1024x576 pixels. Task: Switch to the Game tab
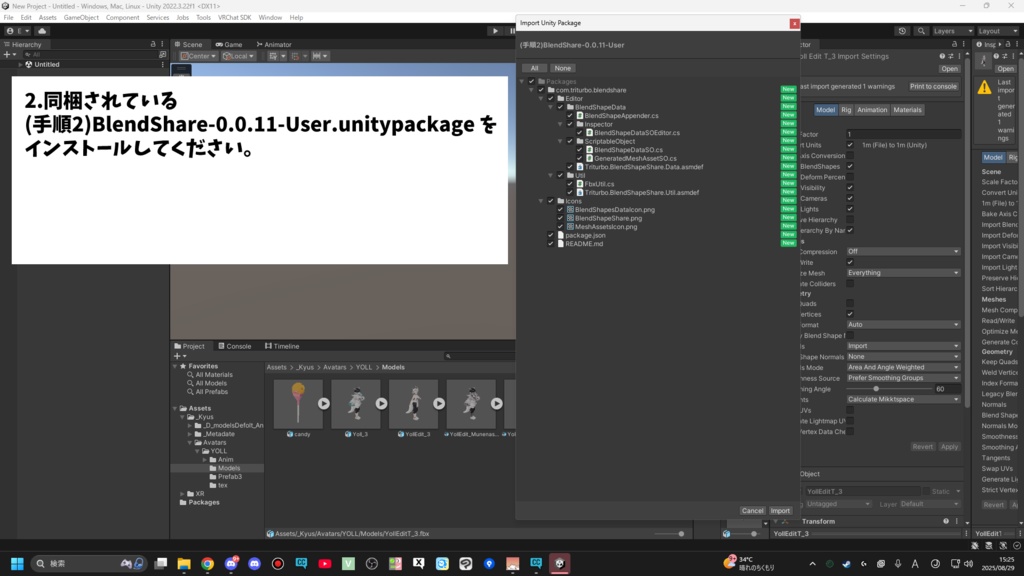tap(229, 44)
